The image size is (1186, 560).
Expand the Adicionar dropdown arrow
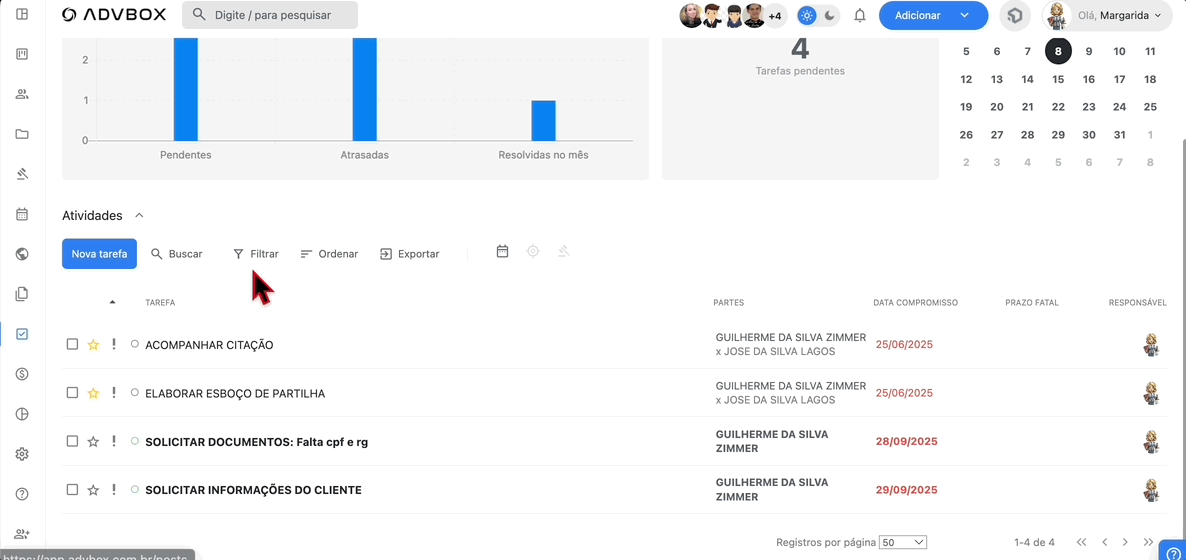click(x=964, y=16)
